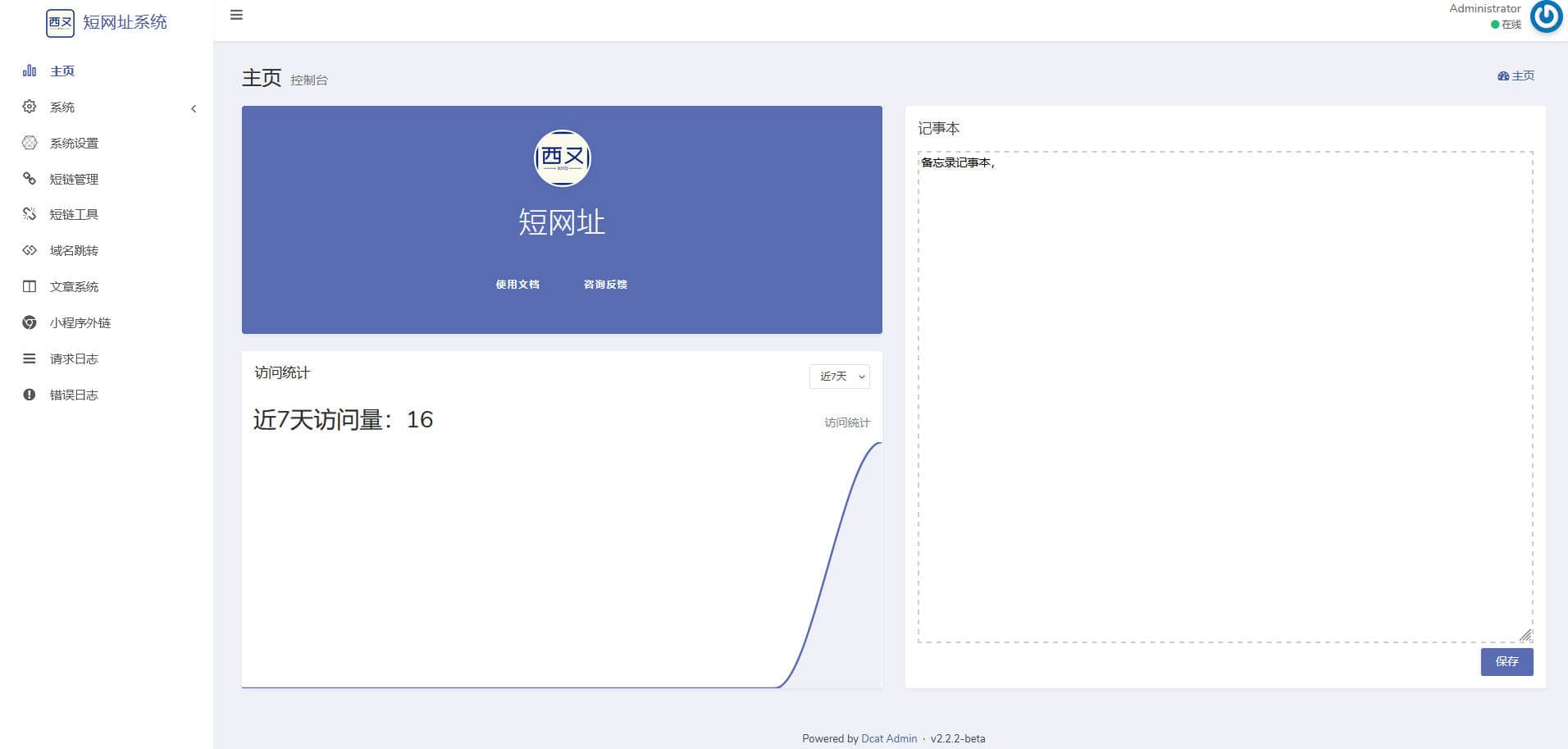Click the 错误日志 exclamation icon
The image size is (1568, 749).
[x=30, y=395]
